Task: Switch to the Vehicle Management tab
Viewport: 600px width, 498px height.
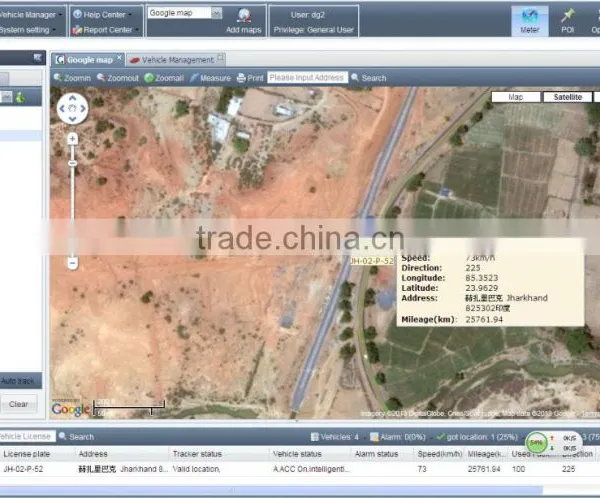Action: 176,60
